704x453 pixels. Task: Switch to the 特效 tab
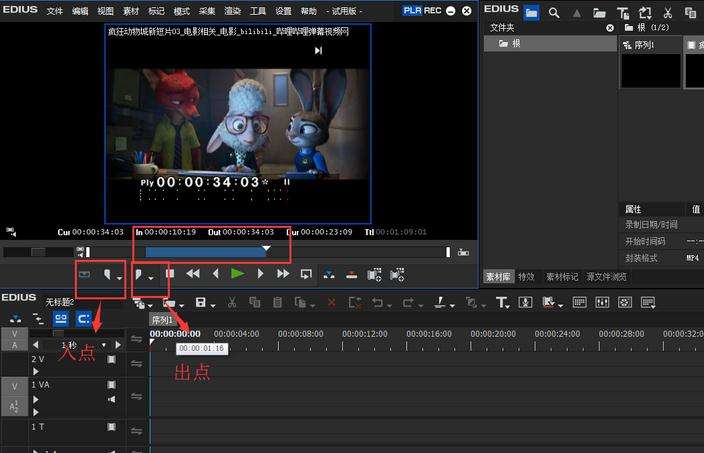[526, 277]
